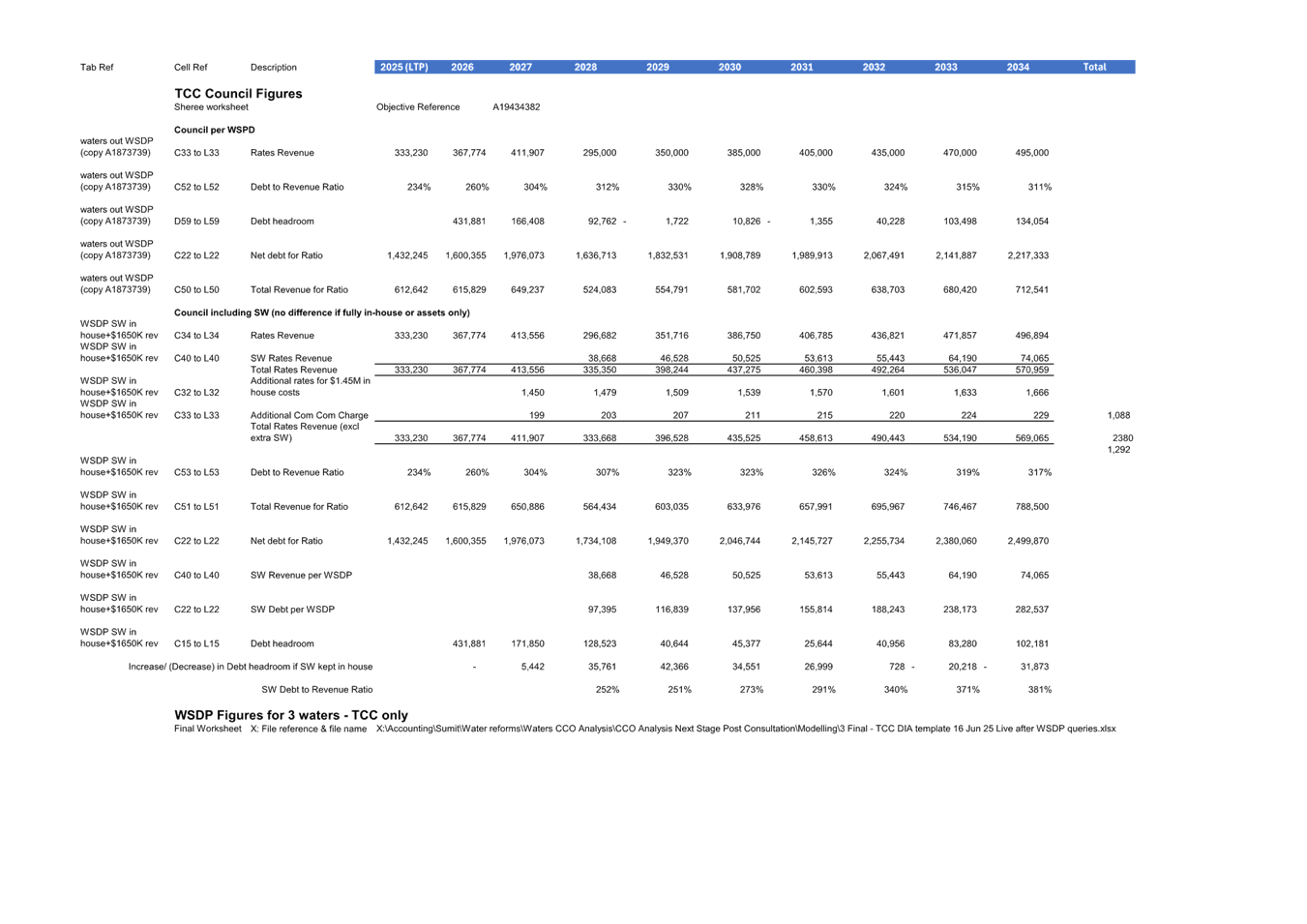Click the SW Rates Revenue row label
The height and width of the screenshot is (924, 1307).
[291, 358]
